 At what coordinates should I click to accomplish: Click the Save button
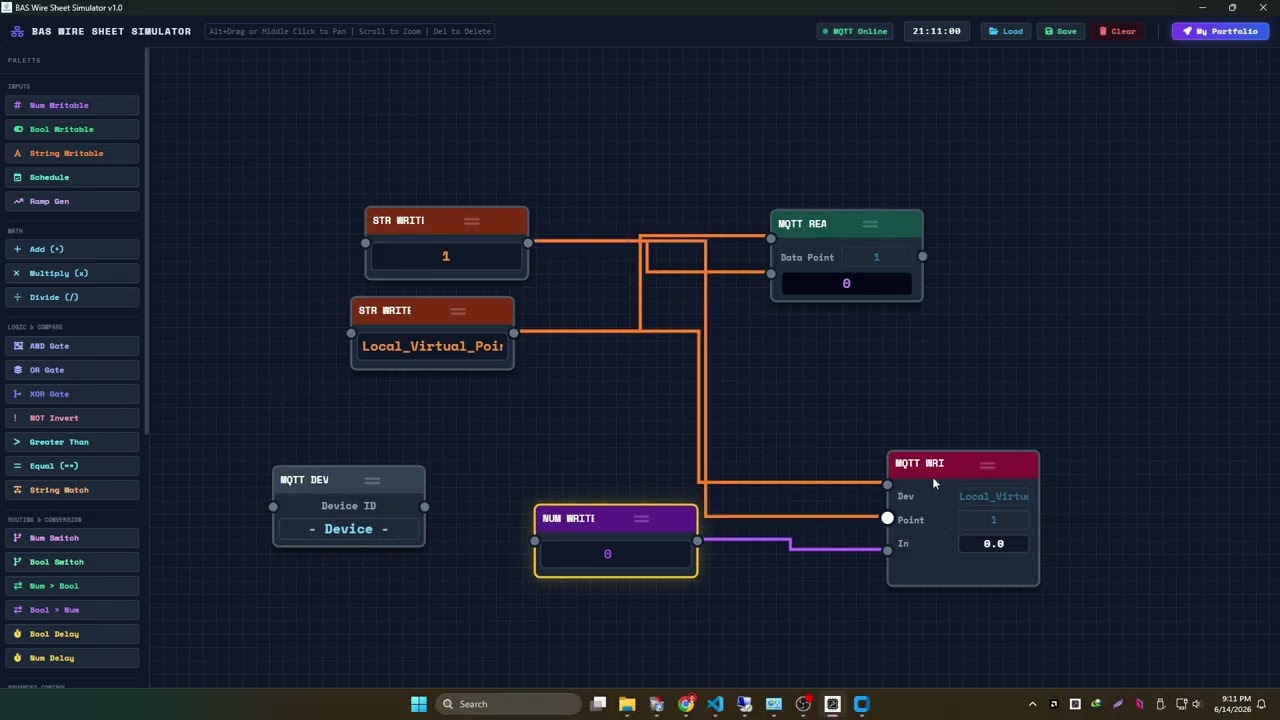[1061, 31]
